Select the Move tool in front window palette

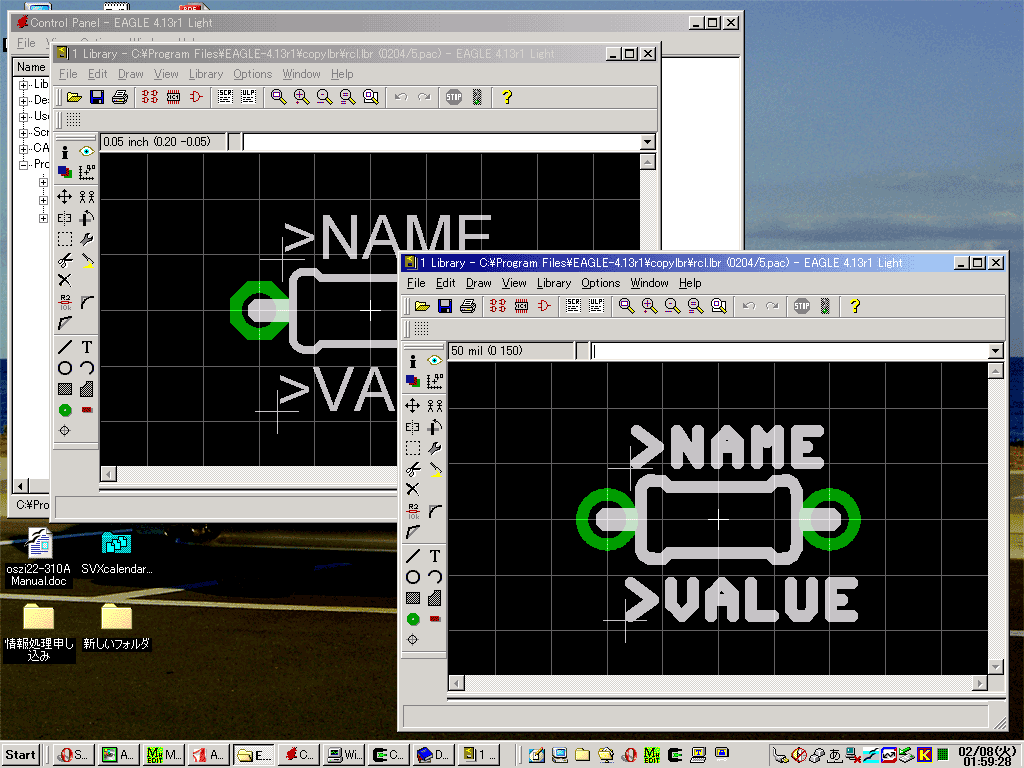[413, 406]
